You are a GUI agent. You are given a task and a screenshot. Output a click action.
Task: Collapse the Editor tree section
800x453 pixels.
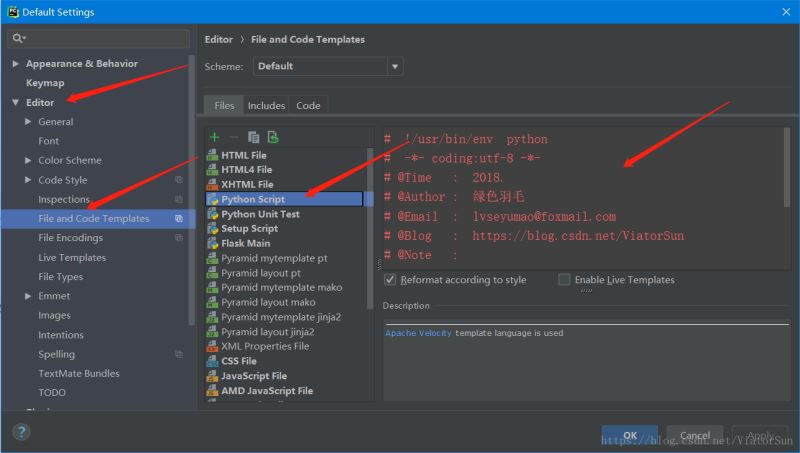16,103
